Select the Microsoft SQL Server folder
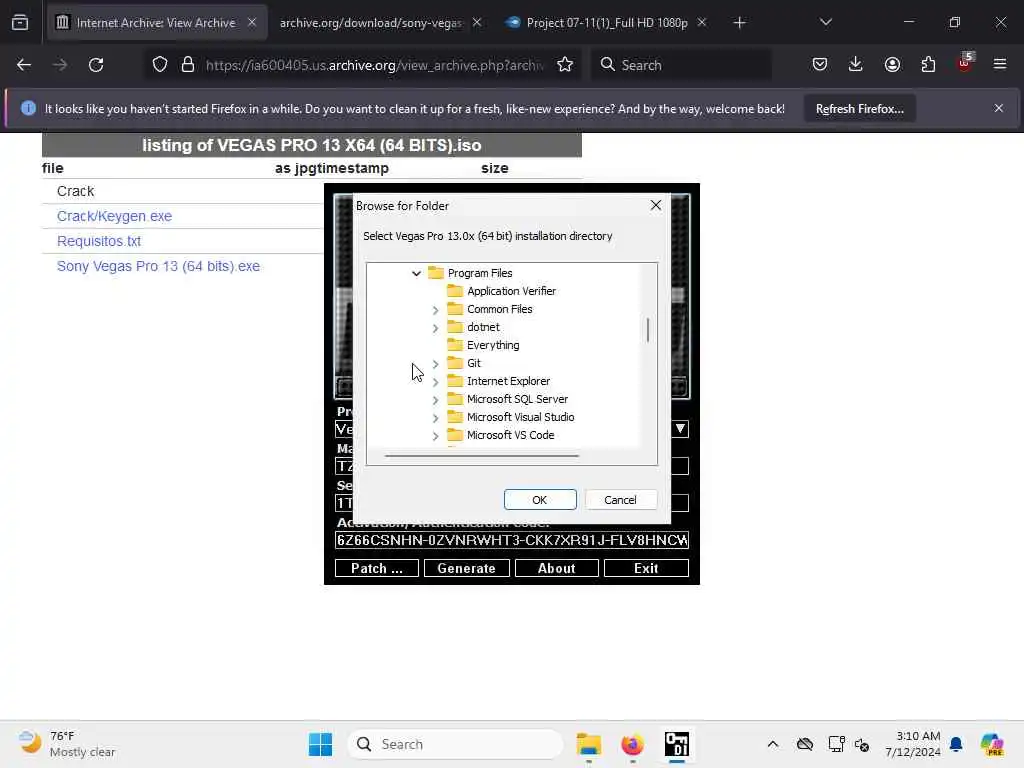This screenshot has height=768, width=1024. click(x=517, y=399)
